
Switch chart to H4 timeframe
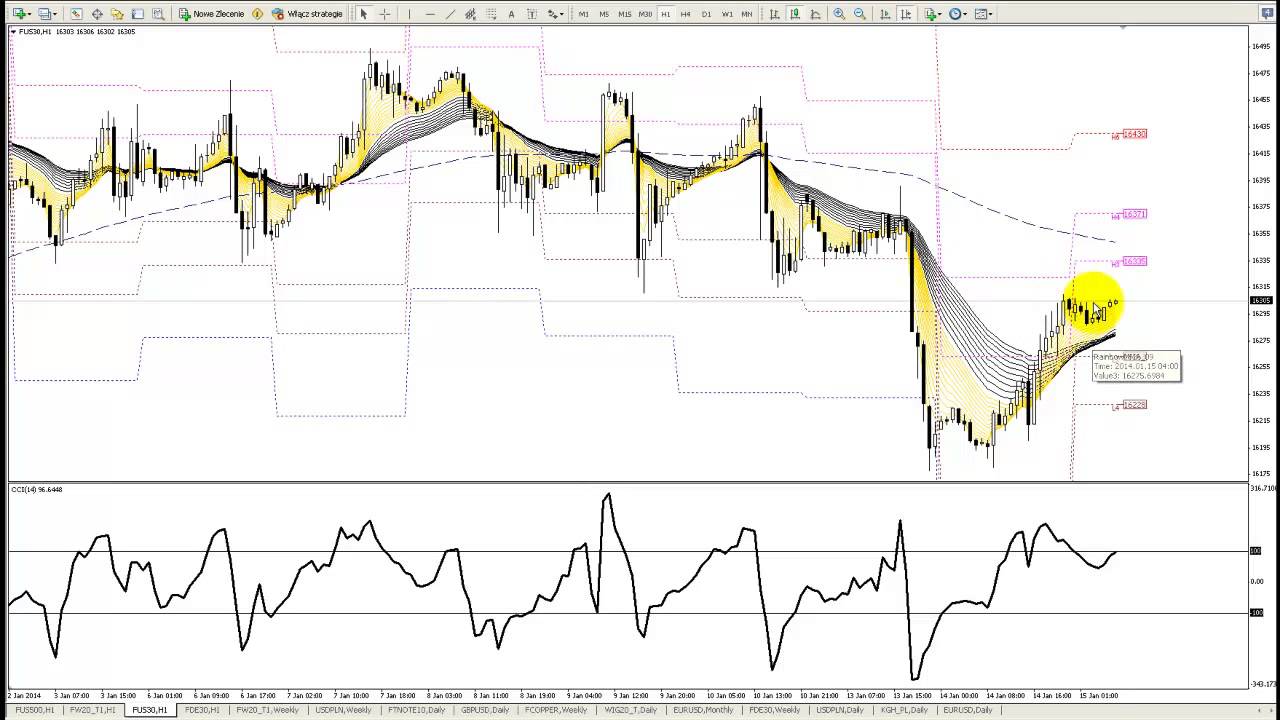click(686, 14)
